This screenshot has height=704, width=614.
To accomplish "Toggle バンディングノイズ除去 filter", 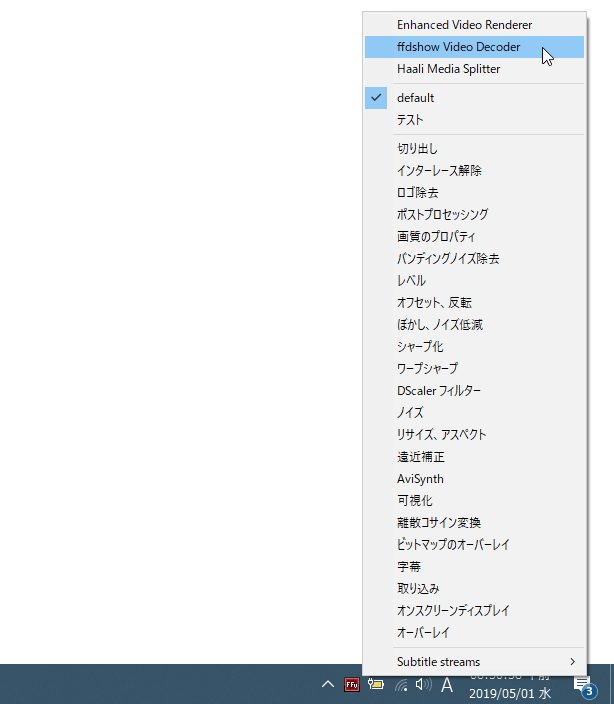I will (x=474, y=259).
